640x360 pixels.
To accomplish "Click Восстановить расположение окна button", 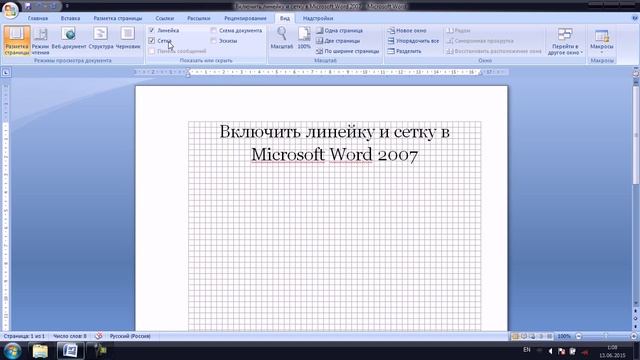I will point(494,51).
